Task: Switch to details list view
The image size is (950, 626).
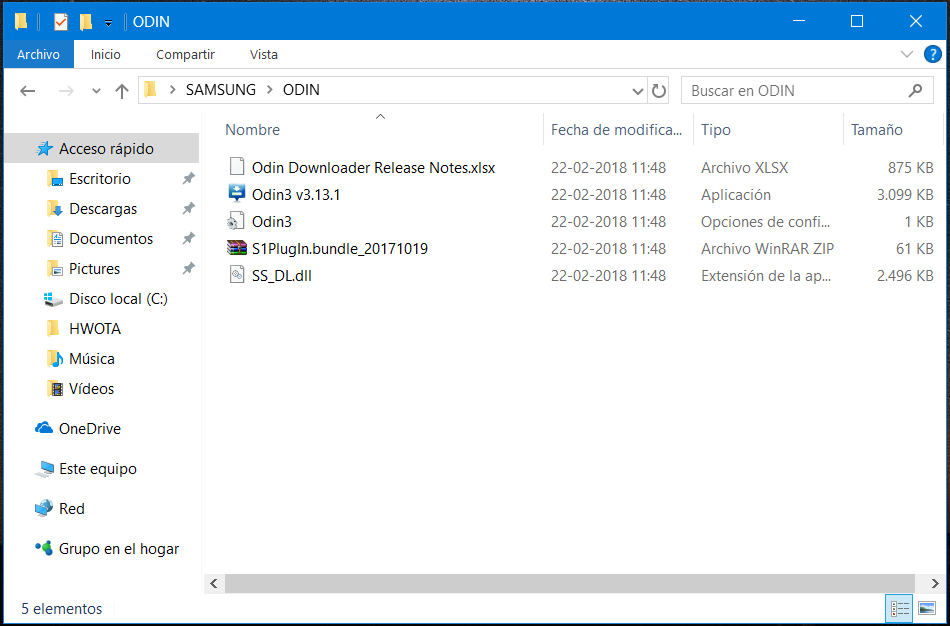Action: click(x=900, y=608)
